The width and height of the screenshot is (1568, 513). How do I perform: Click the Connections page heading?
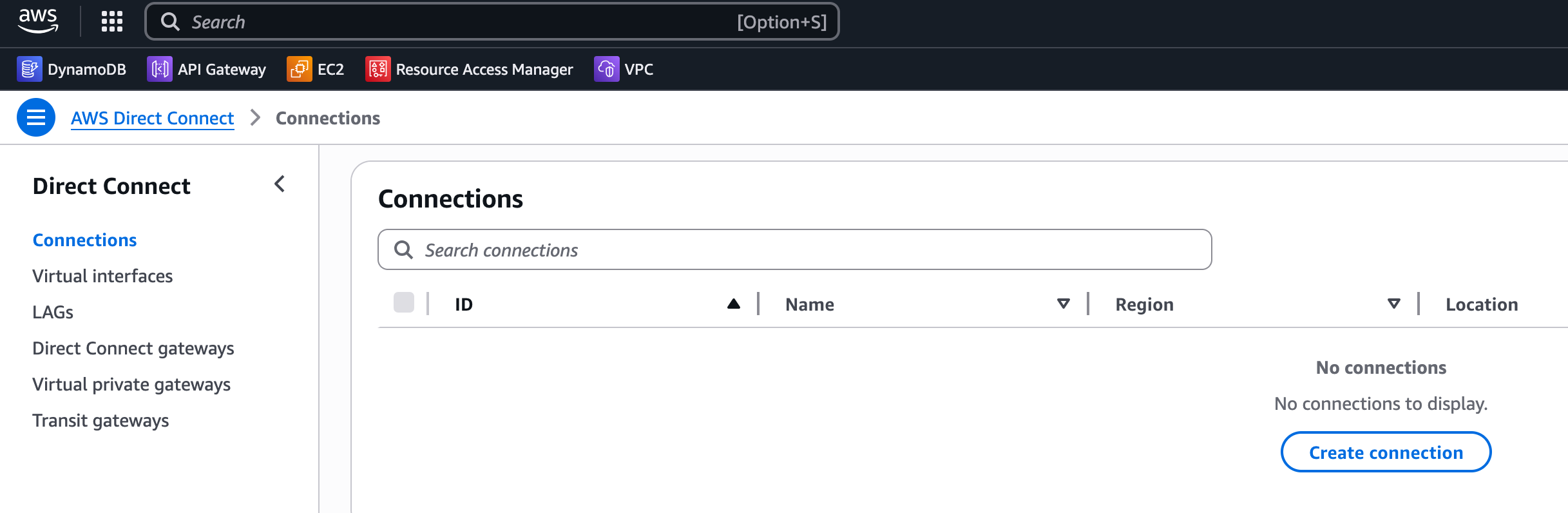click(x=450, y=198)
